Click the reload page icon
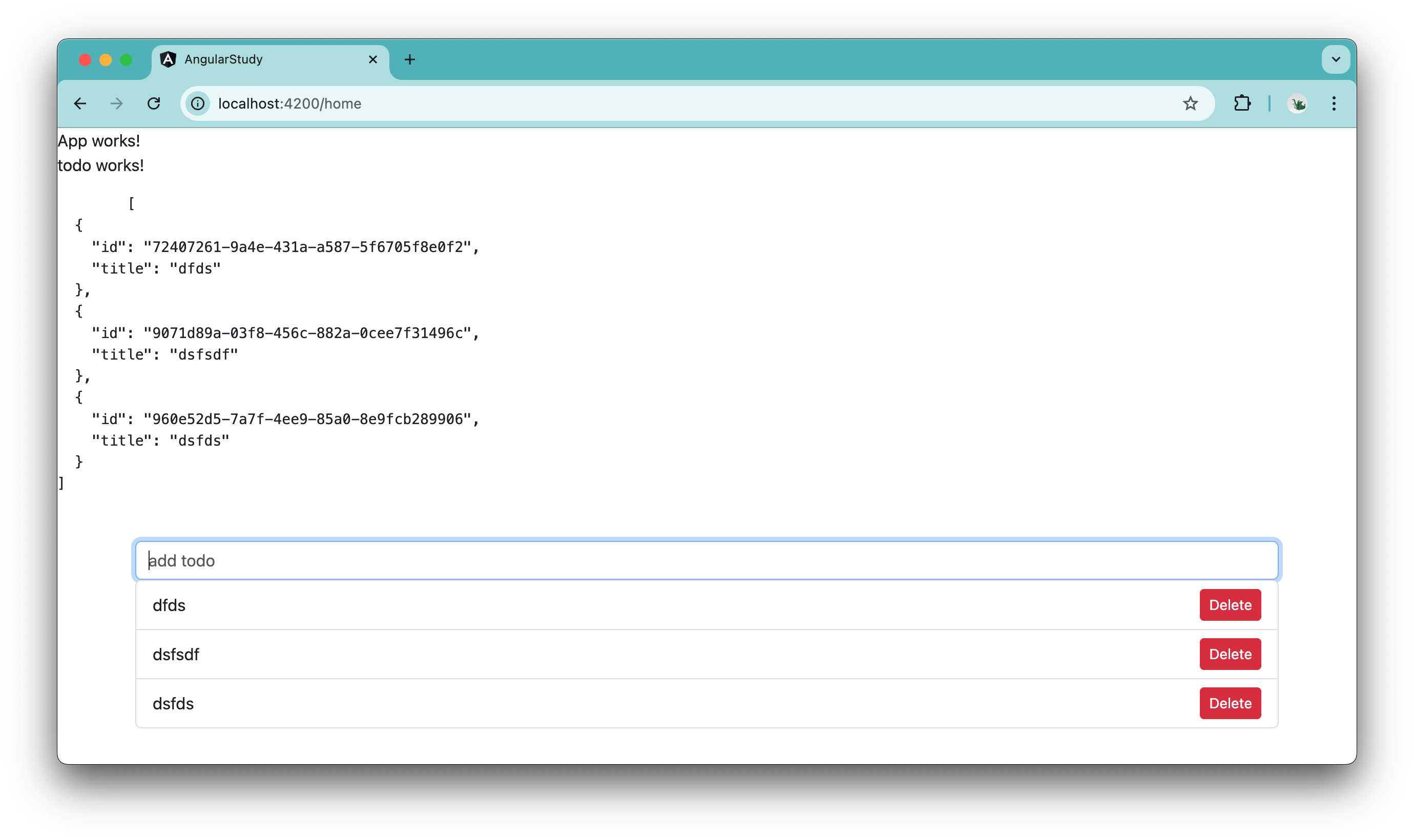The image size is (1414, 840). 153,103
